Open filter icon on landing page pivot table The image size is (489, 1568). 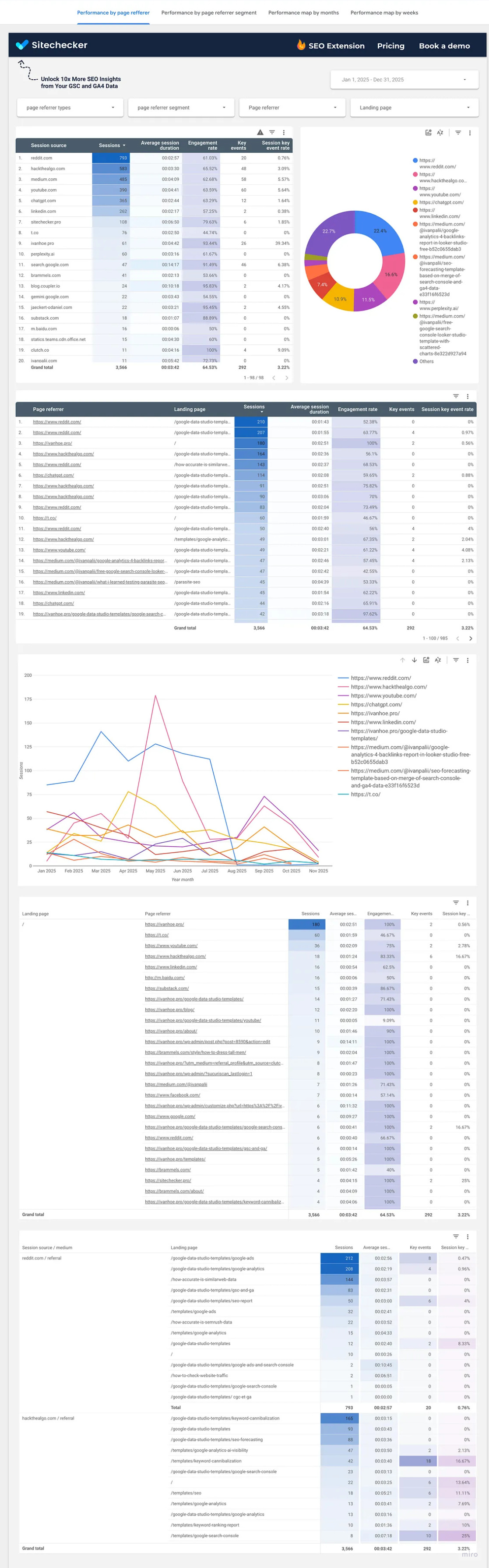456,903
